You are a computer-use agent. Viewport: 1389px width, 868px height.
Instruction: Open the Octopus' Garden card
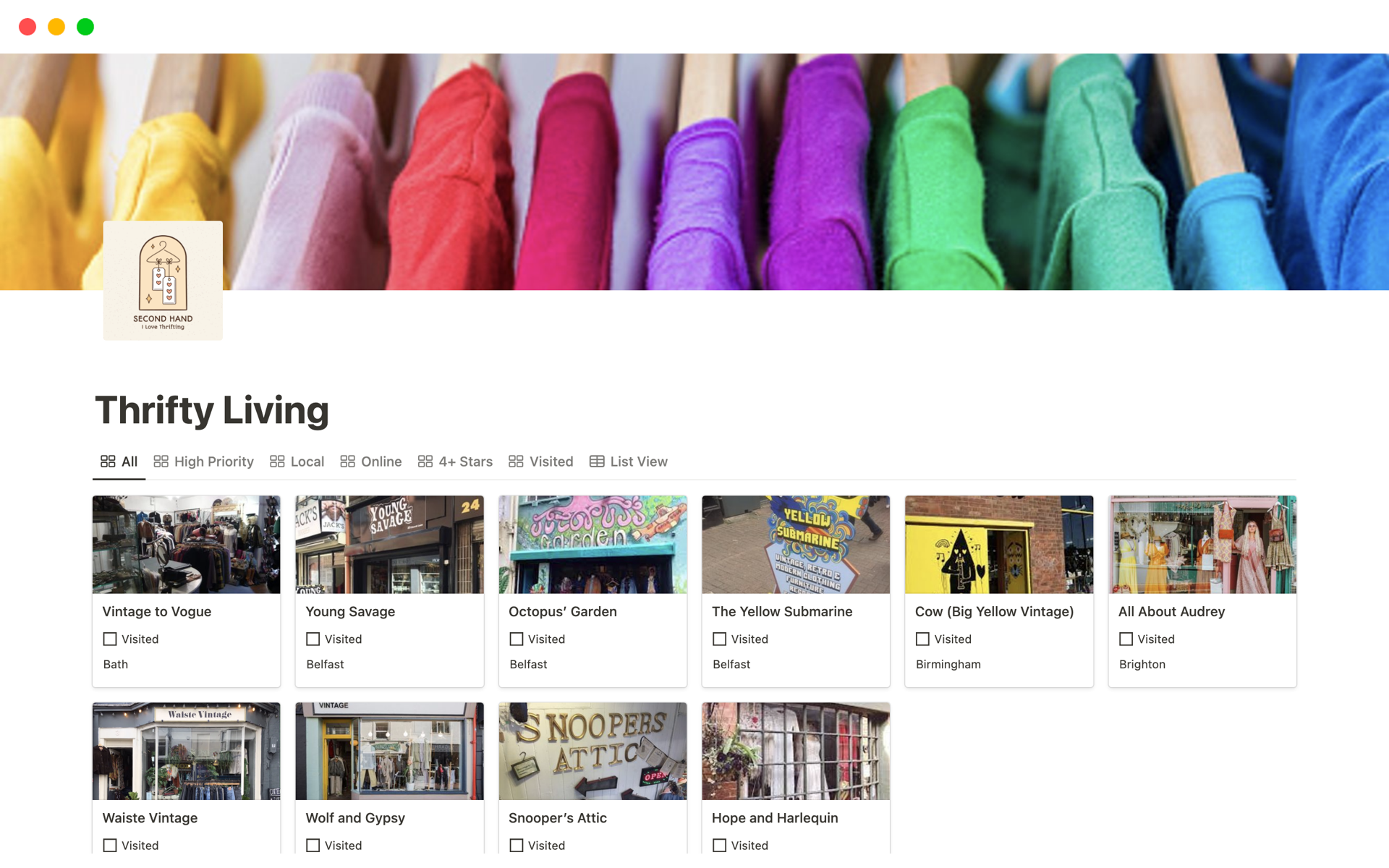pos(562,611)
